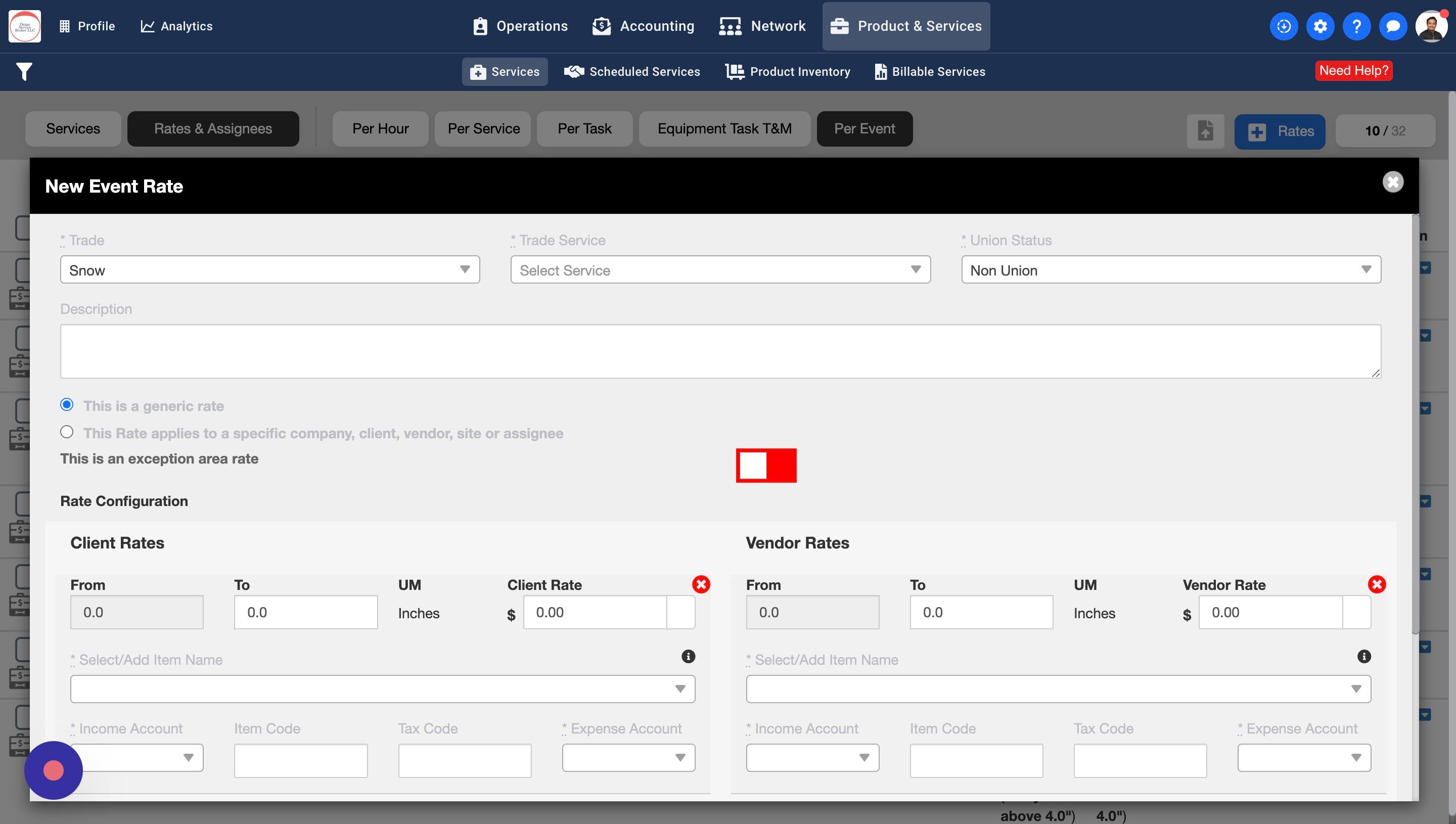Open the Union Status dropdown
This screenshot has height=824, width=1456.
(1170, 270)
